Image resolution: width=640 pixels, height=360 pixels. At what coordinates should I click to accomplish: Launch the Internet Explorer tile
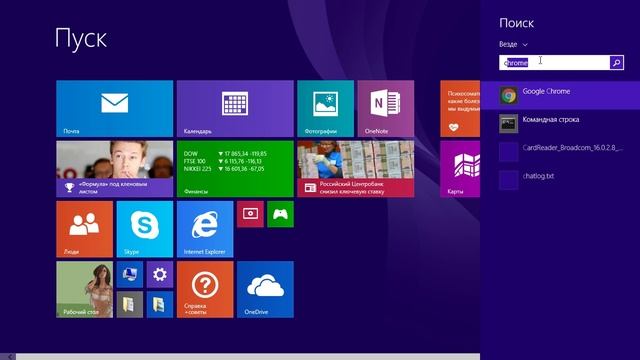click(x=205, y=229)
